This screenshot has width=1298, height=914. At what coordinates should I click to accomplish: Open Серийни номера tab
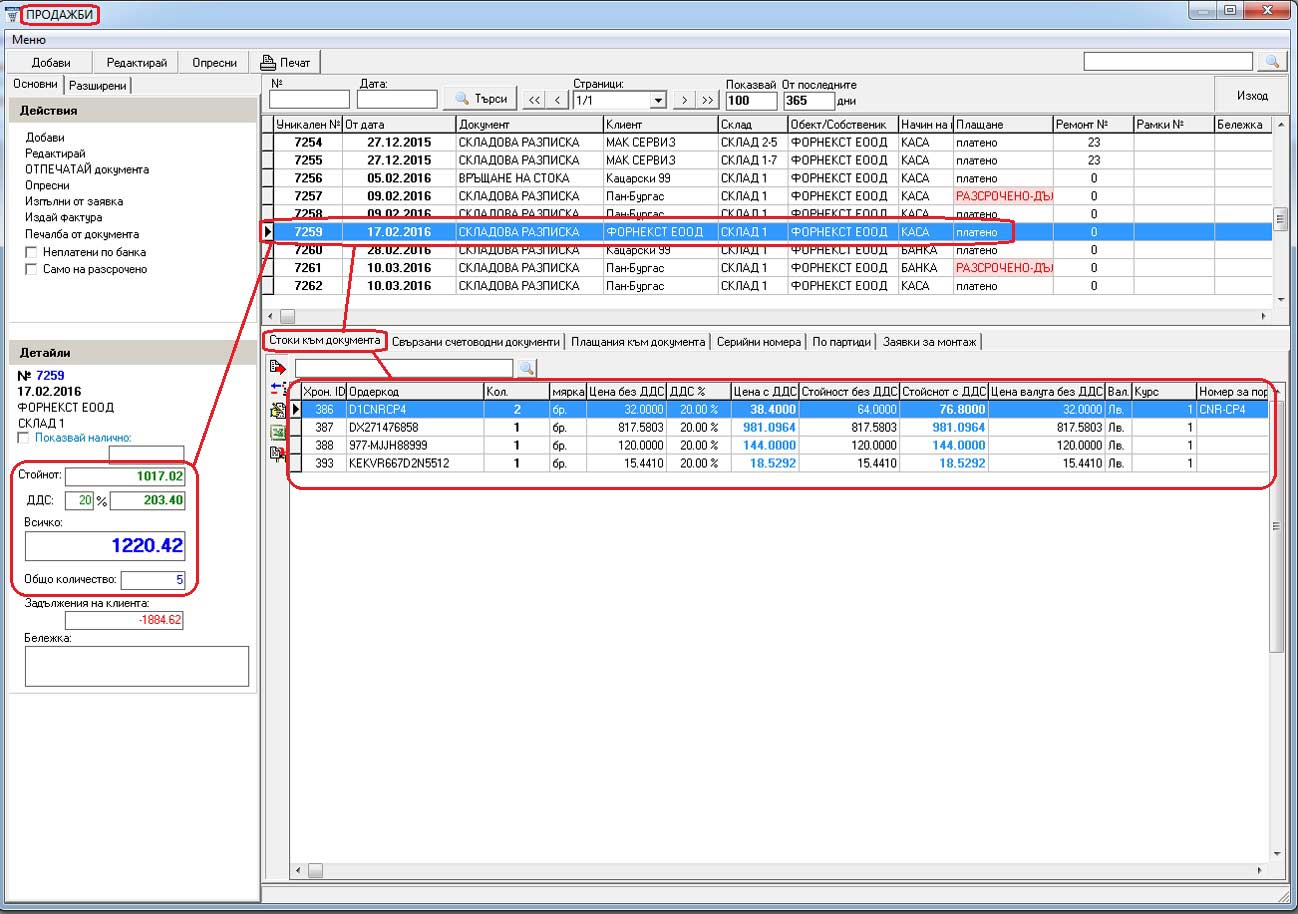(759, 342)
